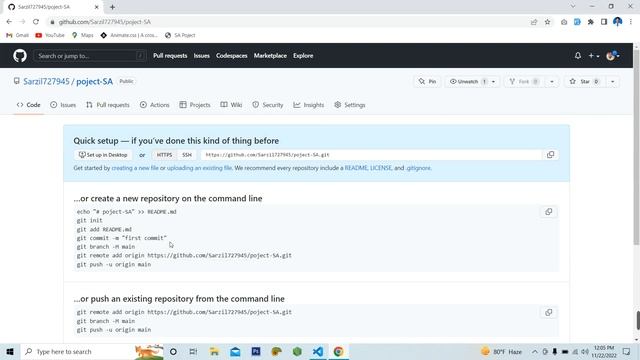Open the poject-SA repository name link

[94, 81]
